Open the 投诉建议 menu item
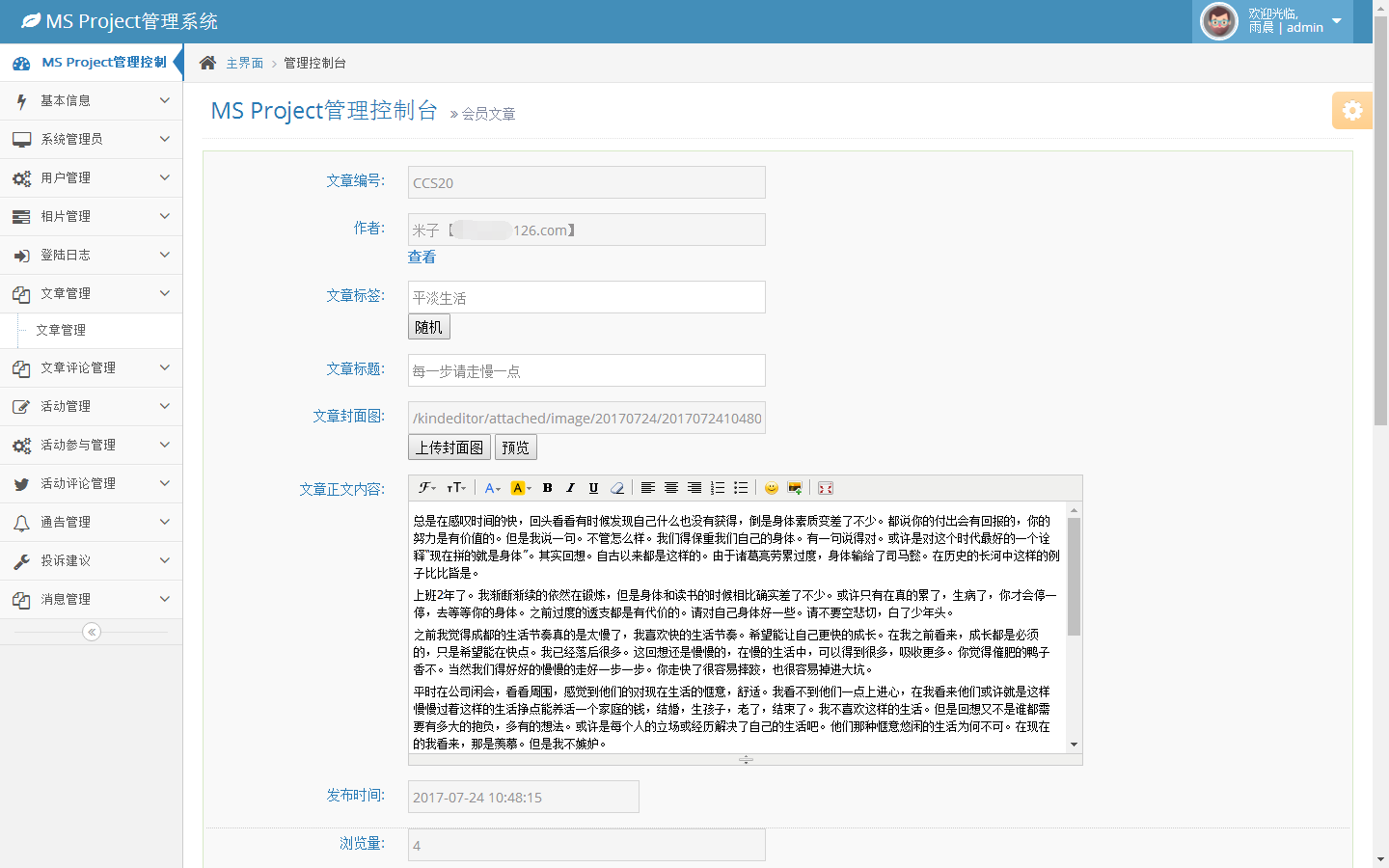 tap(91, 560)
